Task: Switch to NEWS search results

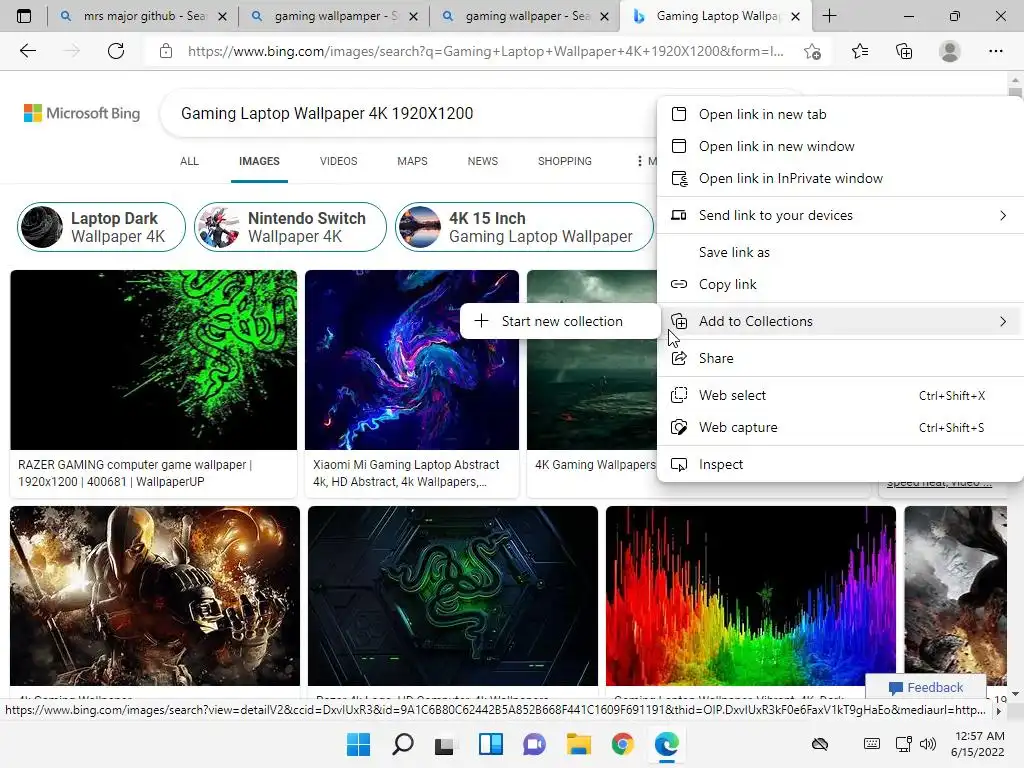Action: click(x=483, y=161)
